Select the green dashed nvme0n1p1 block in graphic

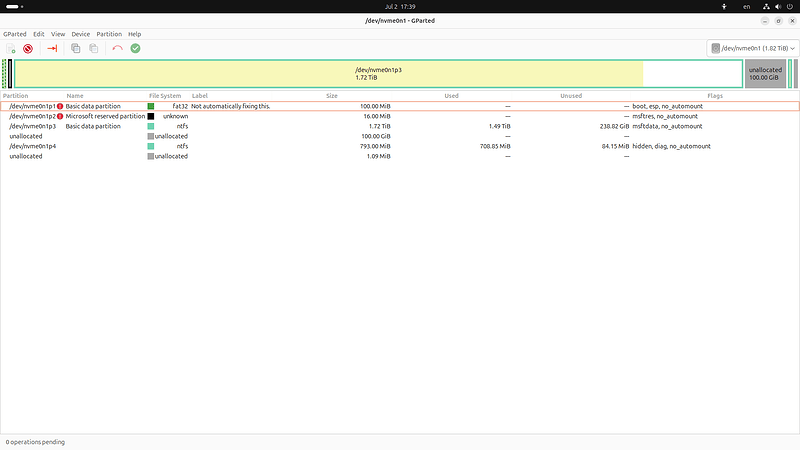[4, 74]
